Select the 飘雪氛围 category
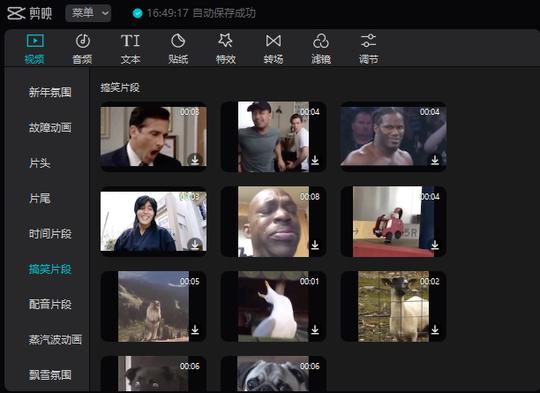 pyautogui.click(x=50, y=375)
